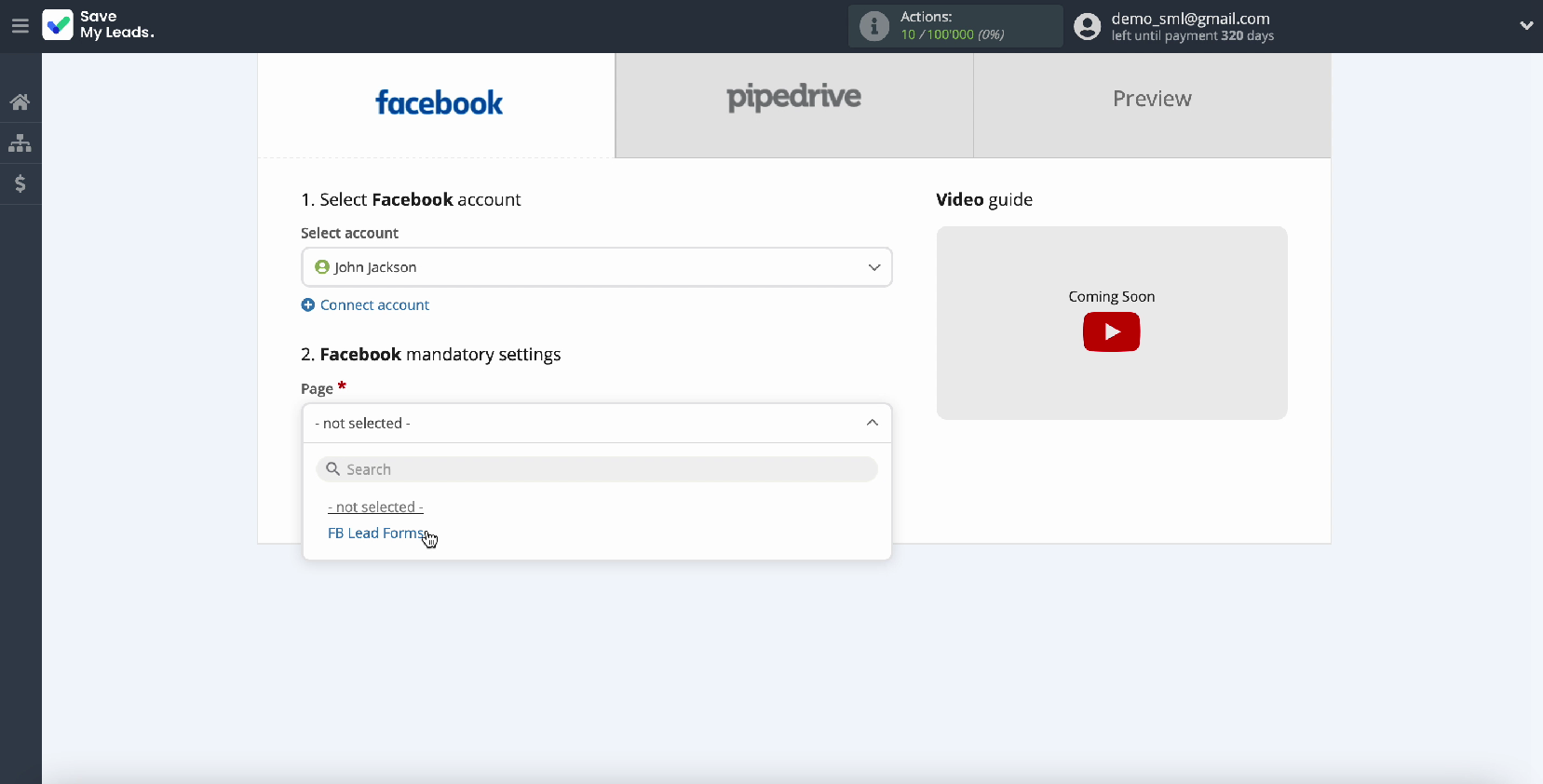This screenshot has height=784, width=1543.
Task: Switch to the Pipedrive tab
Action: click(x=794, y=104)
